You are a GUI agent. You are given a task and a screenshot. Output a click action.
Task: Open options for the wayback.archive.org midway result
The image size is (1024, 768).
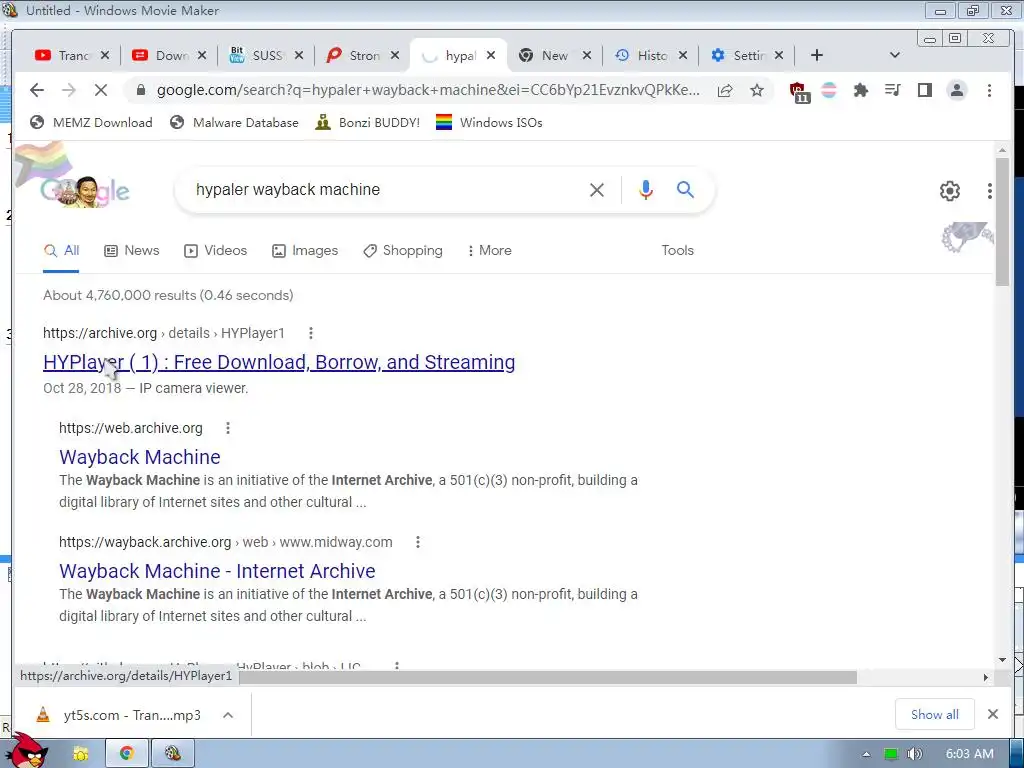[418, 542]
